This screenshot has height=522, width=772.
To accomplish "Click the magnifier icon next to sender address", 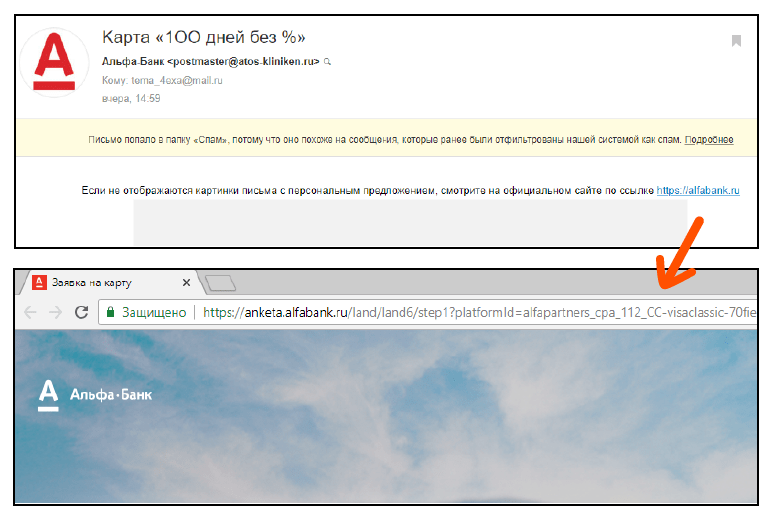I will [327, 62].
